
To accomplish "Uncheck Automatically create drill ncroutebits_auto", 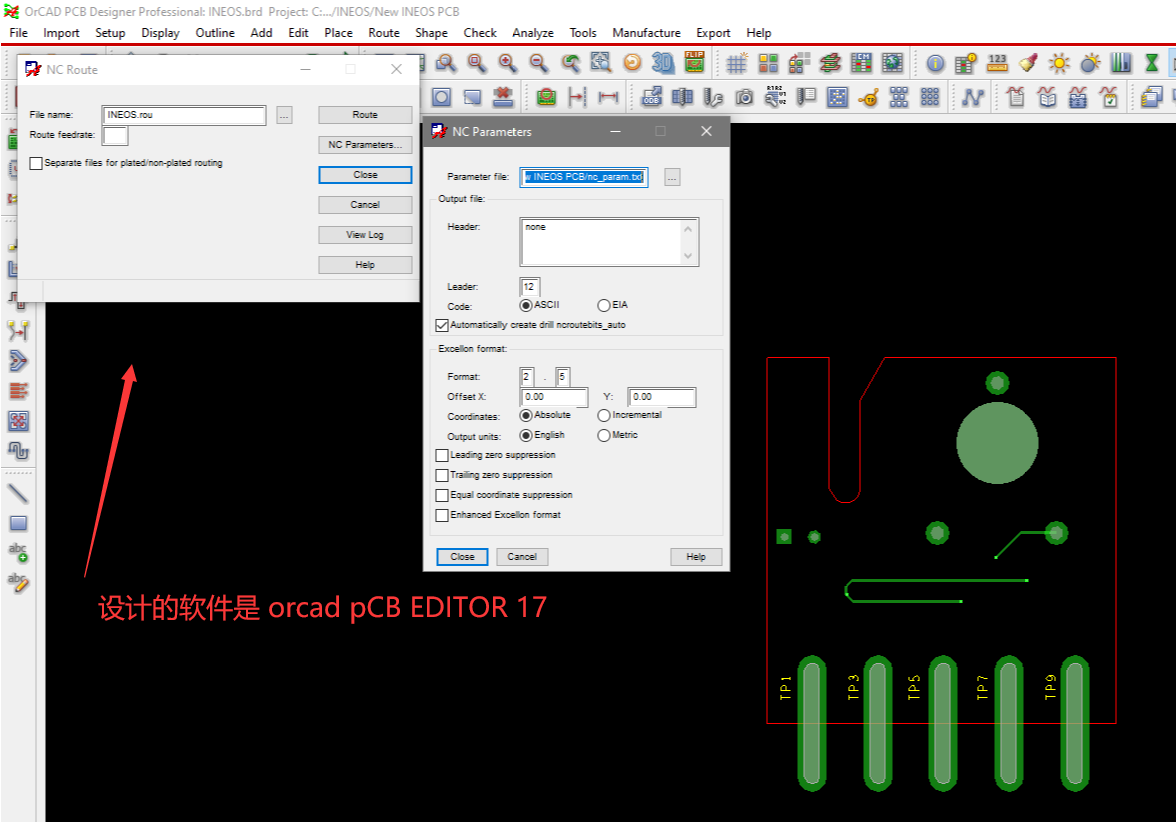I will point(442,326).
